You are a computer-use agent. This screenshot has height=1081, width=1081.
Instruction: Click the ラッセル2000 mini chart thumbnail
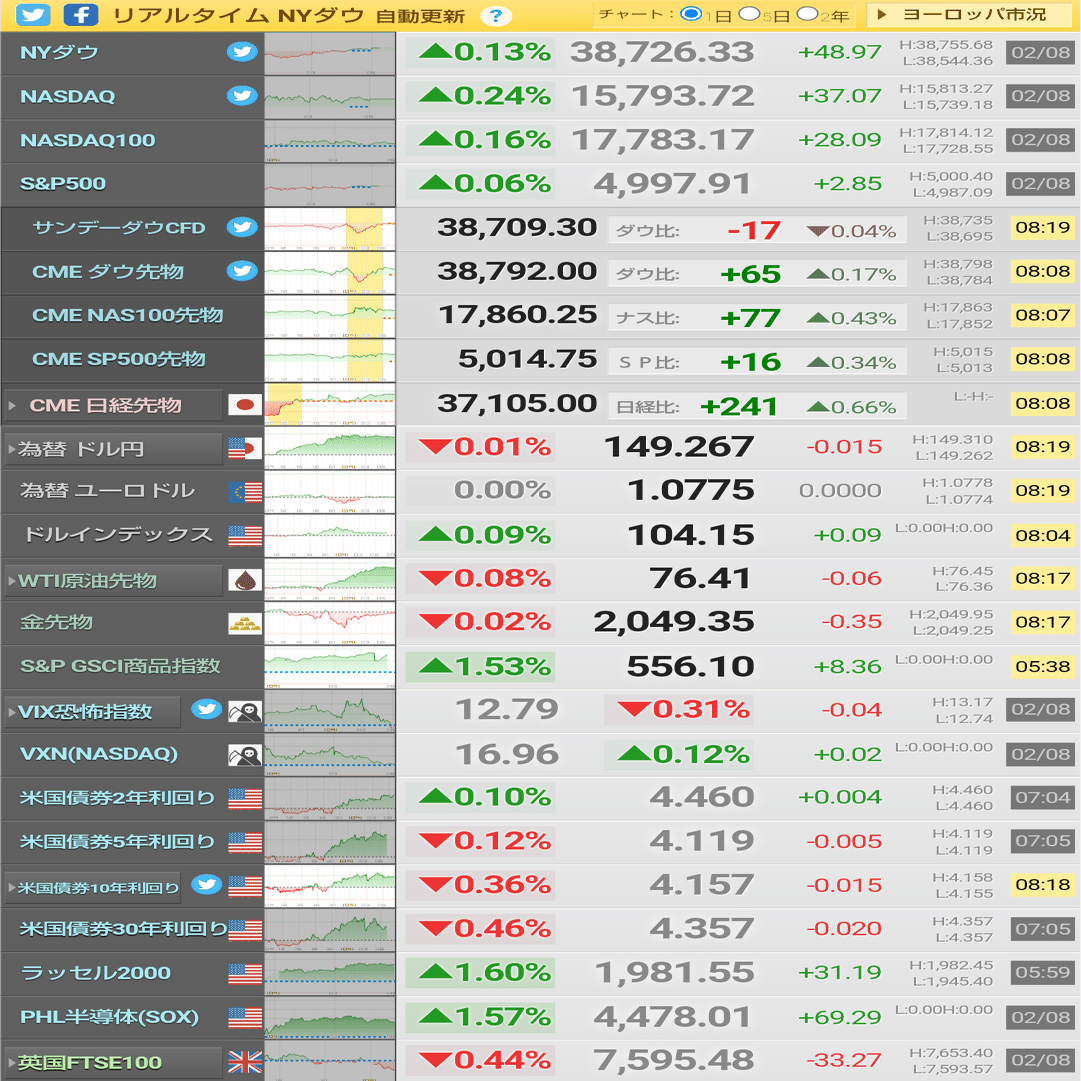coord(330,974)
